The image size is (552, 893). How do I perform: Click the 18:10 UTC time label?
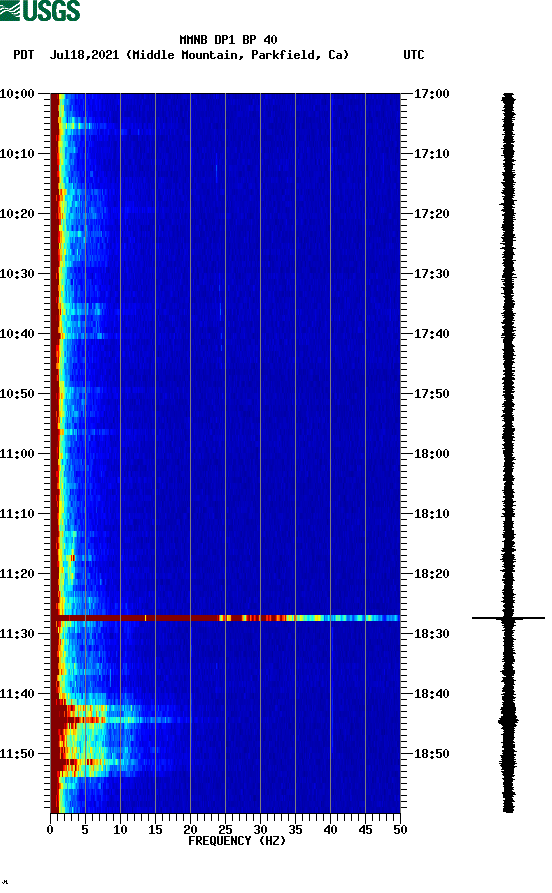pyautogui.click(x=431, y=514)
